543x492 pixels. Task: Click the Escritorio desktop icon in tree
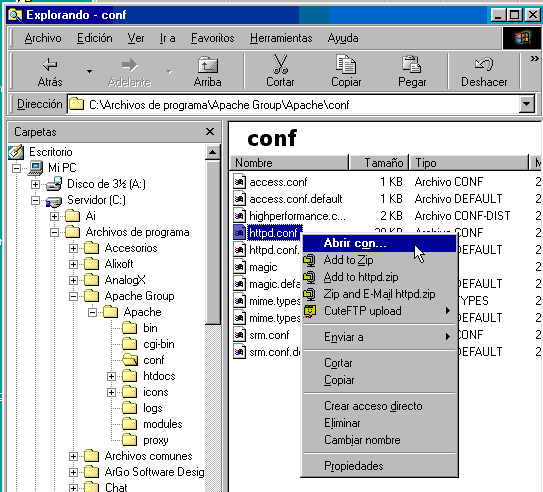point(16,152)
